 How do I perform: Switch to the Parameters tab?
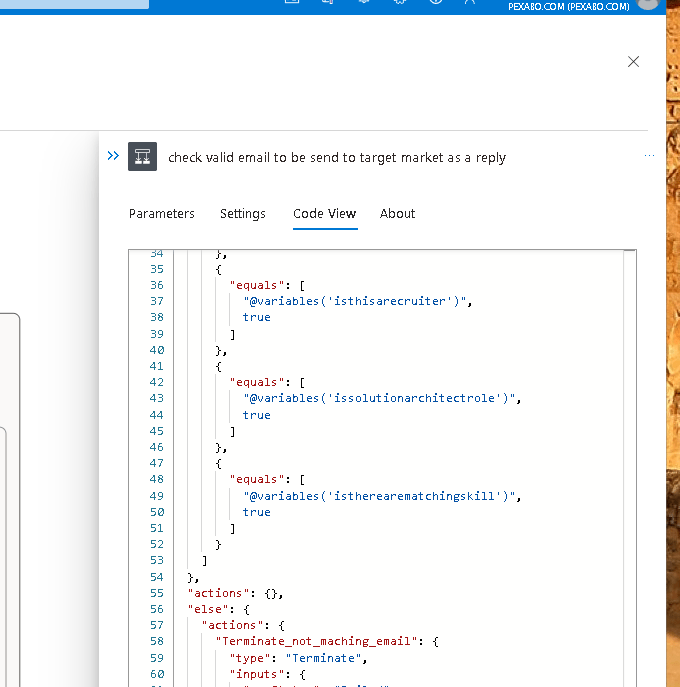pos(162,213)
